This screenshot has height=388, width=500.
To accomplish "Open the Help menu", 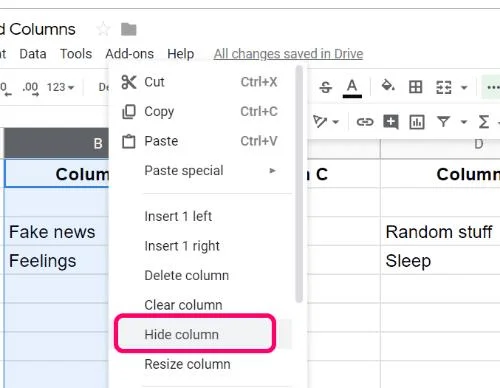I will 181,54.
